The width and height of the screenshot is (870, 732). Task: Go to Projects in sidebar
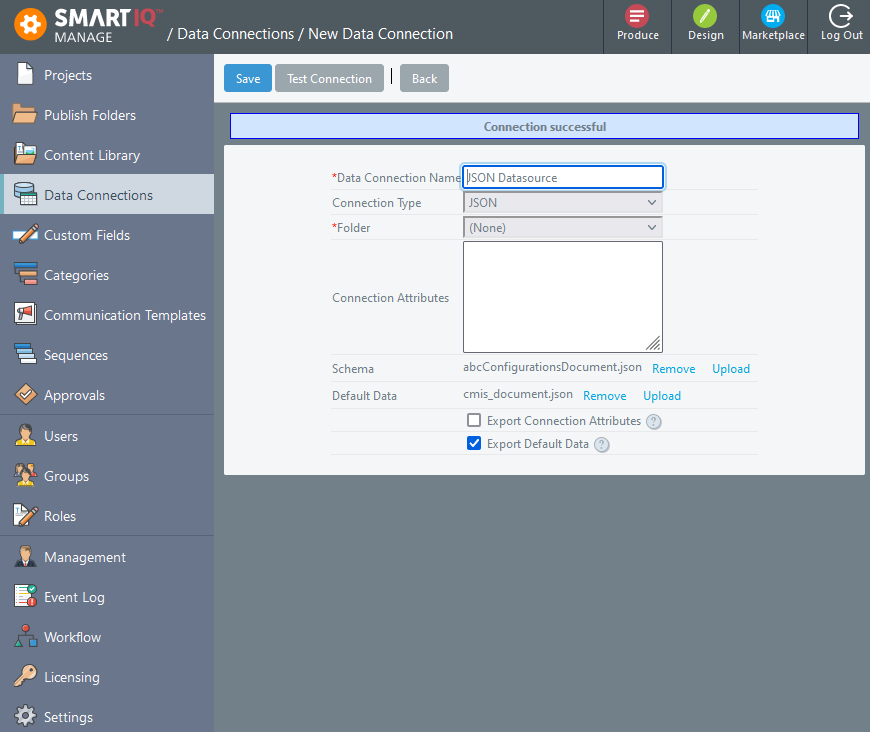point(107,75)
